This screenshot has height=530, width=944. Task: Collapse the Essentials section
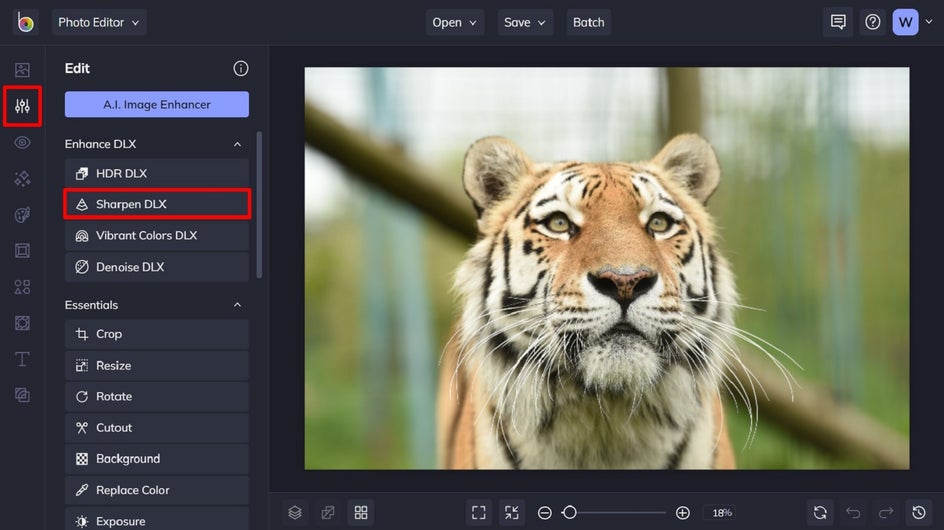coord(237,305)
